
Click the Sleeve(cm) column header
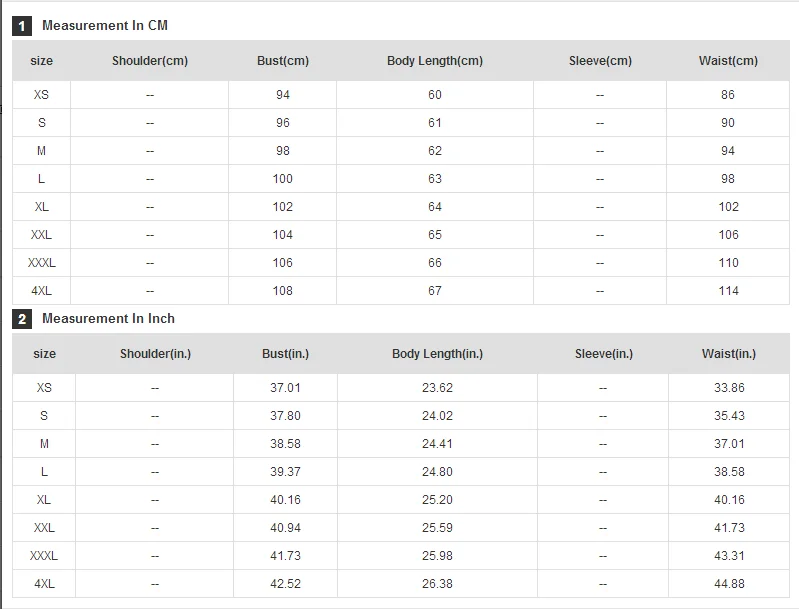600,61
